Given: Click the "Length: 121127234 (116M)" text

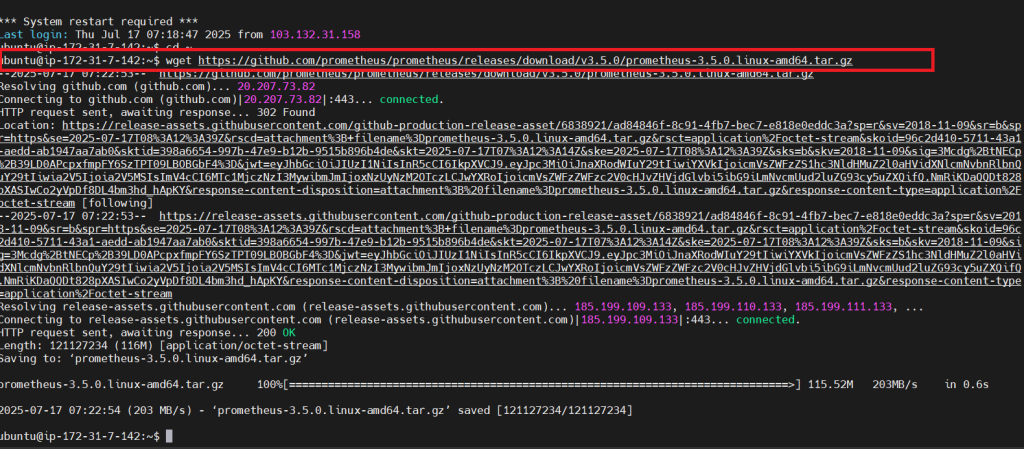Looking at the screenshot, I should (x=77, y=345).
